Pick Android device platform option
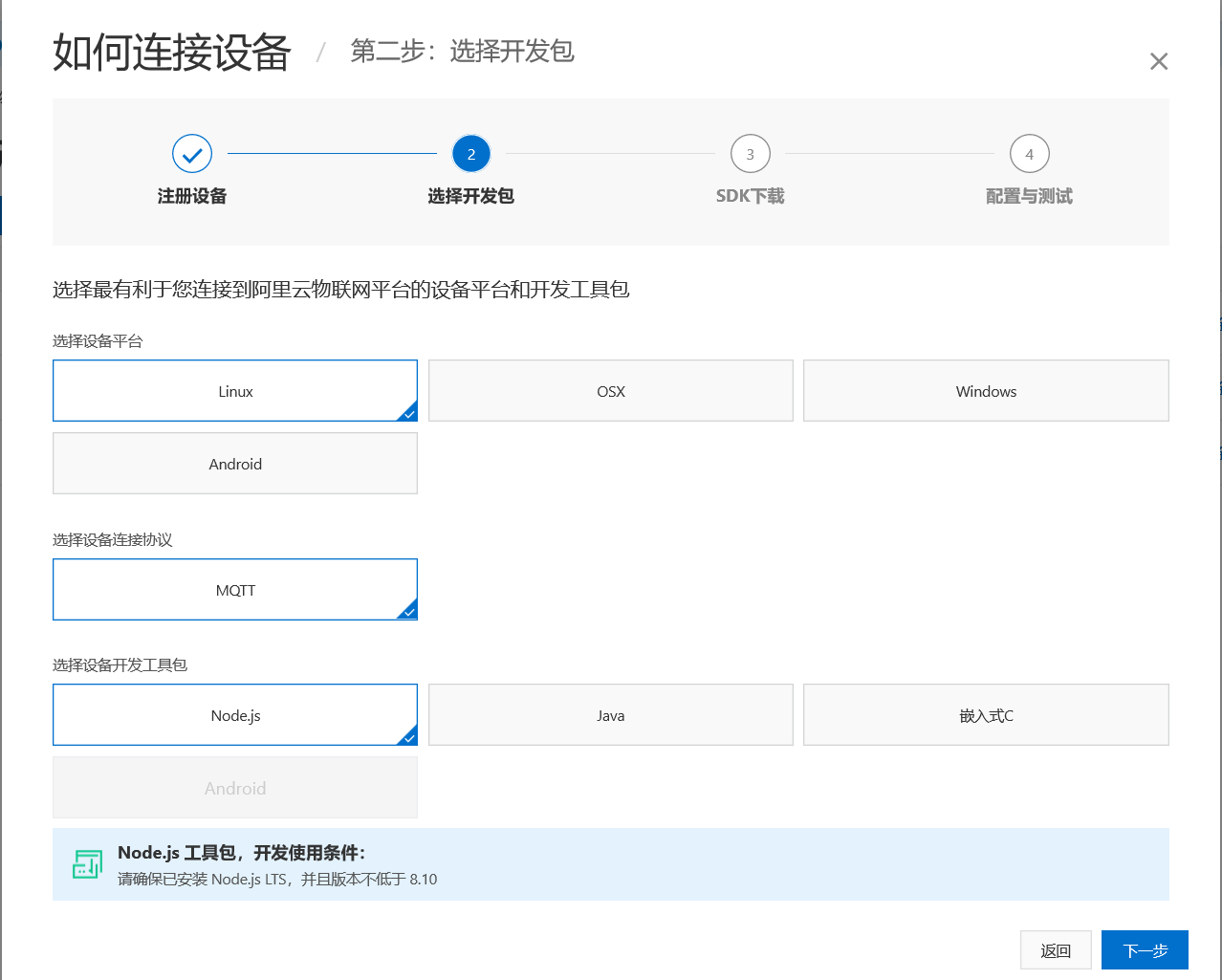Screen dimensions: 1222x980 235,464
